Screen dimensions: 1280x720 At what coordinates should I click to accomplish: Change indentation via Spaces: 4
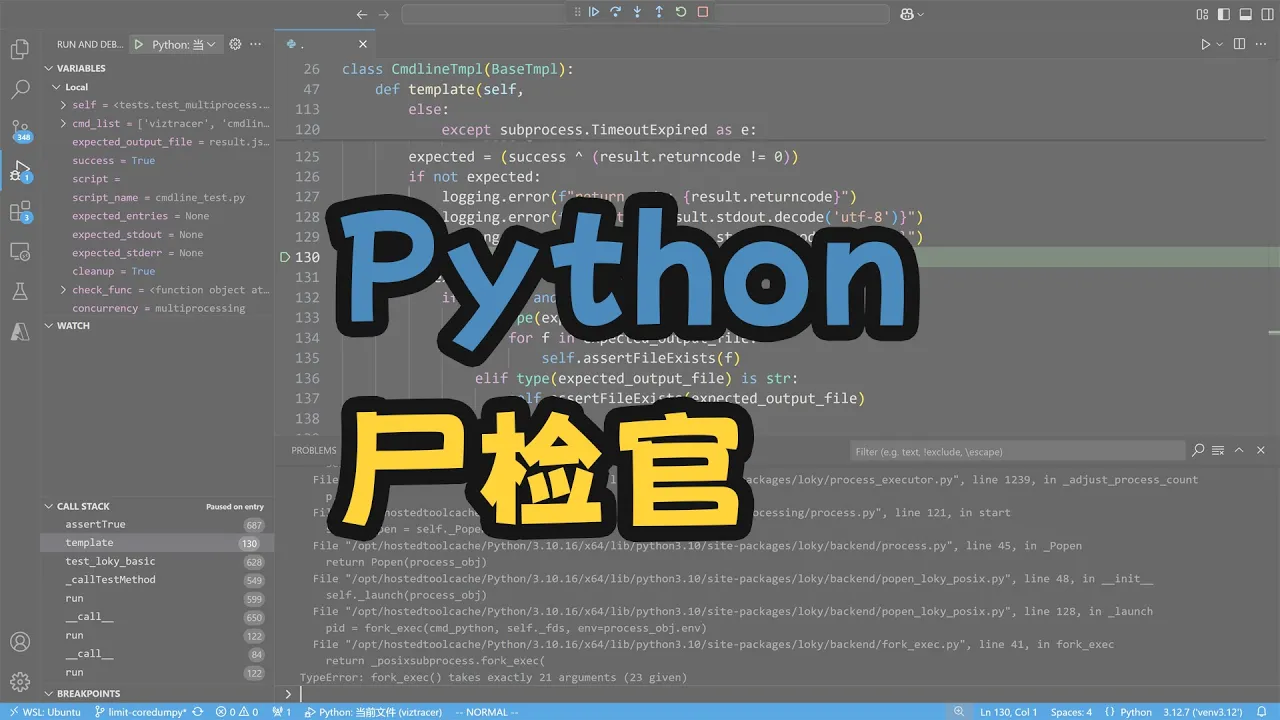(1071, 712)
